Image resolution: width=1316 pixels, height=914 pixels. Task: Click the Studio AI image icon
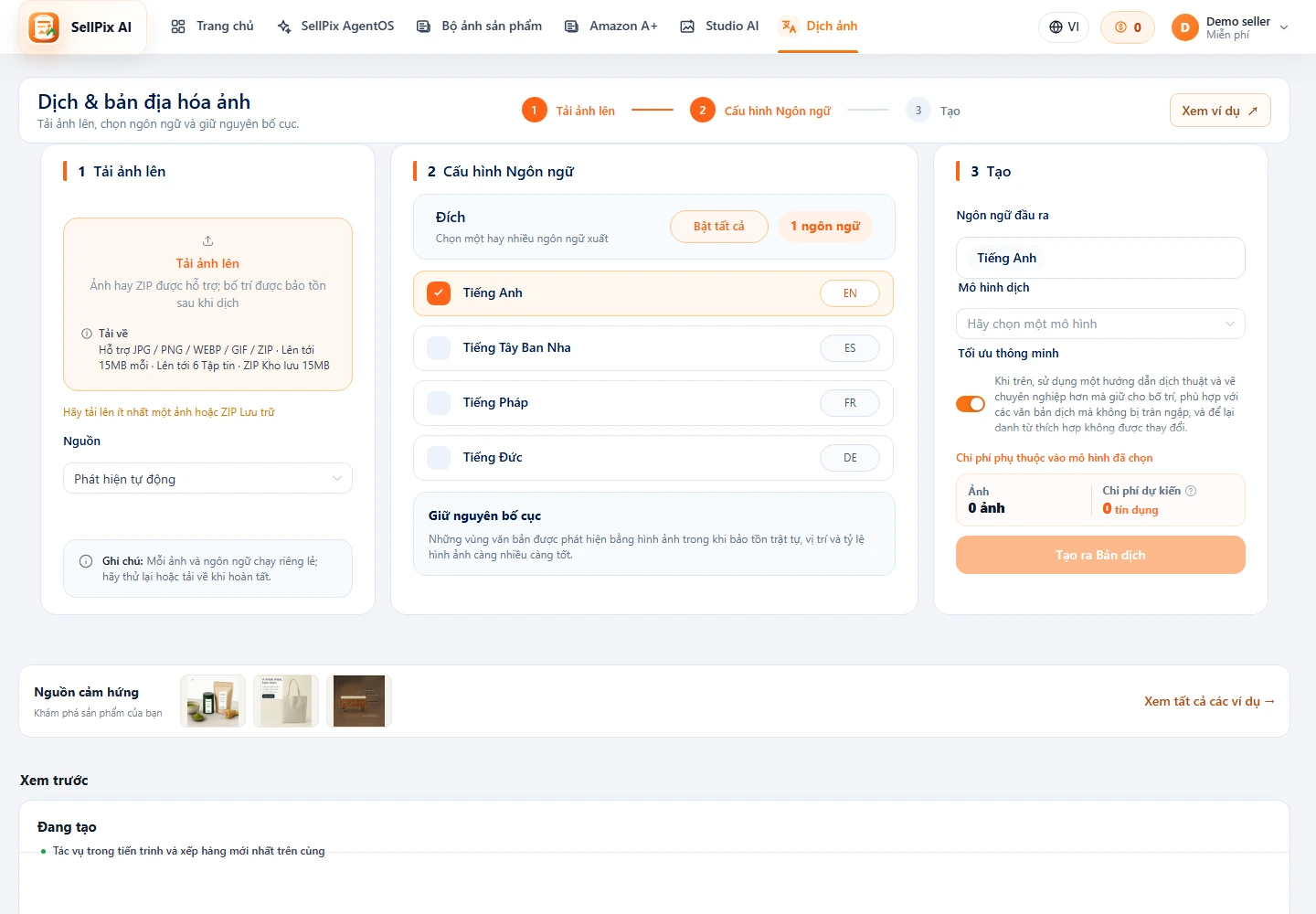687,27
